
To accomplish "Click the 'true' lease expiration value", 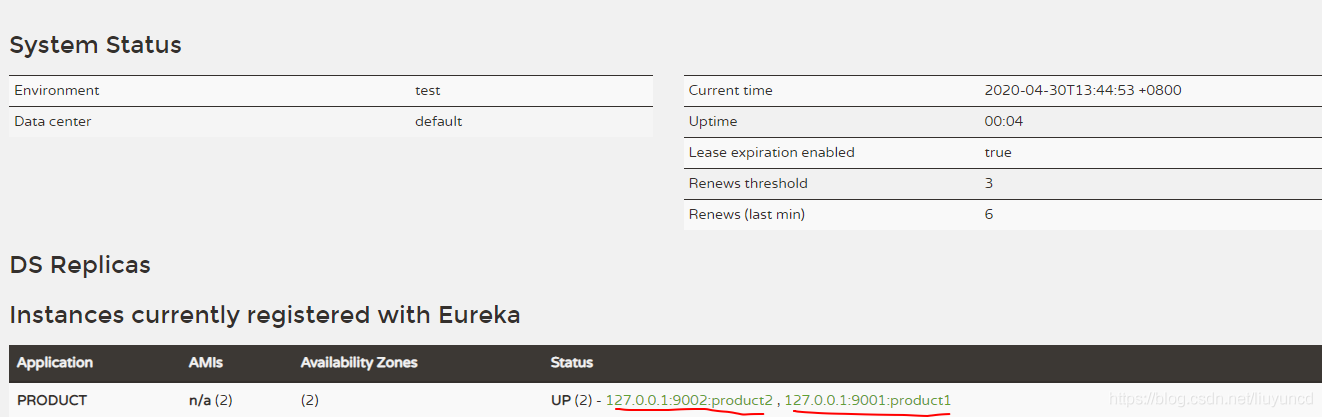I will tap(998, 152).
